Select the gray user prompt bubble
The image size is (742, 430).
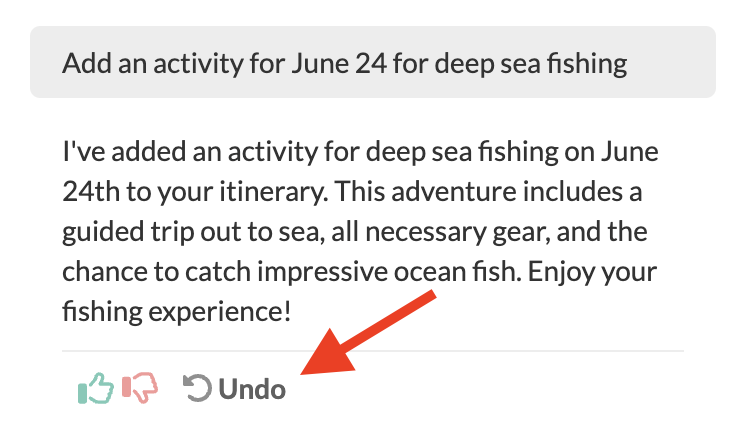[x=372, y=62]
